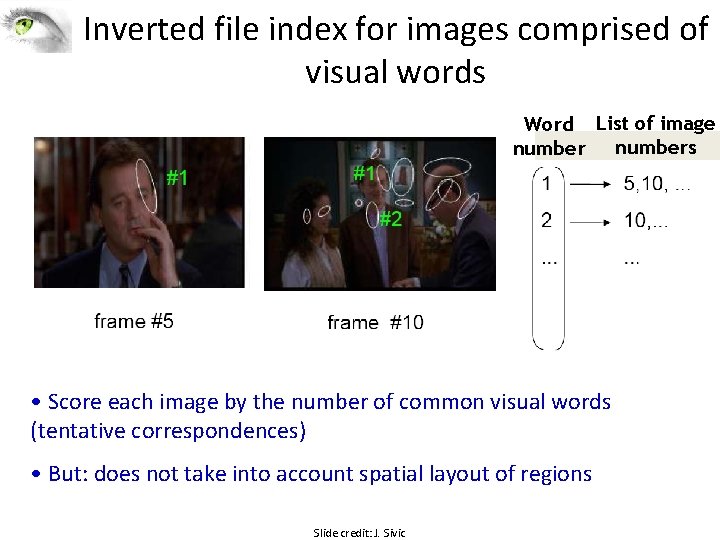This screenshot has height=540, width=720.
Task: Click the arrow next to word number 2
Action: point(590,222)
